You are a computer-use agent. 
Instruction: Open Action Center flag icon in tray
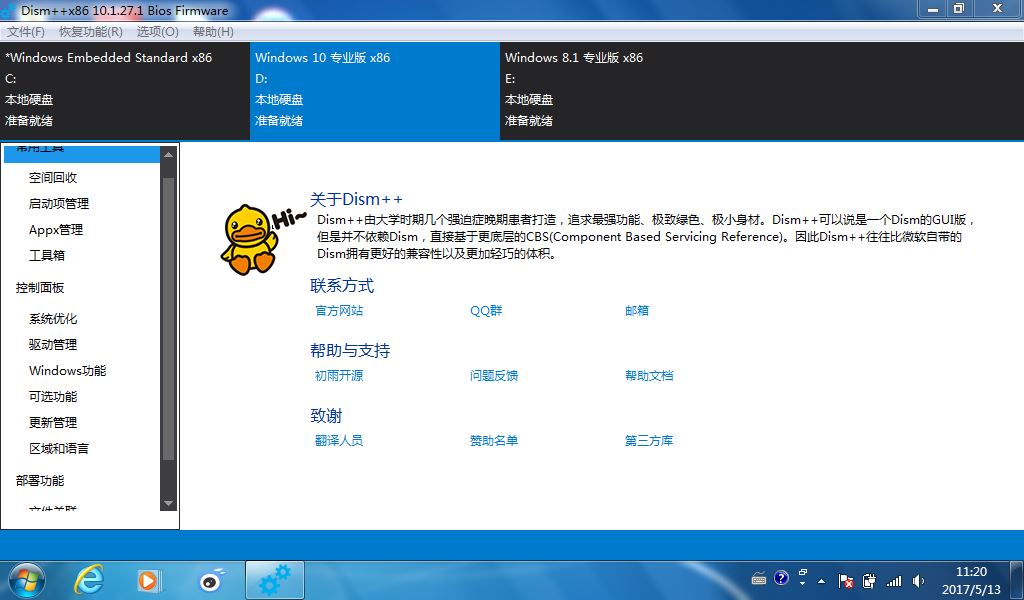coord(846,580)
